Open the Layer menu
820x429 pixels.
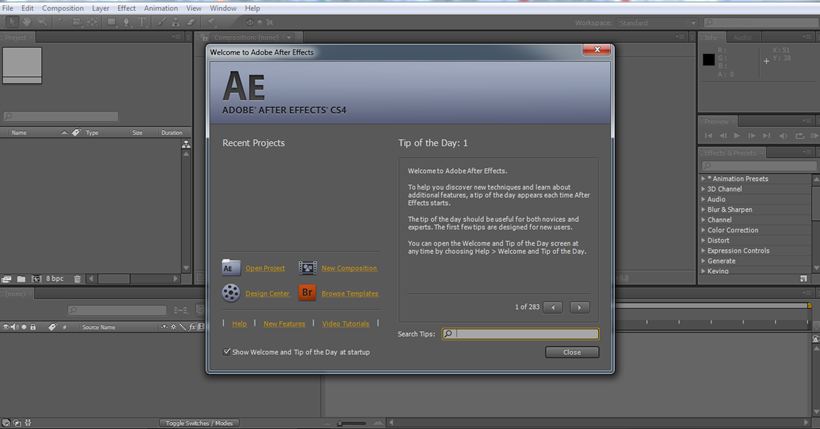tap(100, 8)
